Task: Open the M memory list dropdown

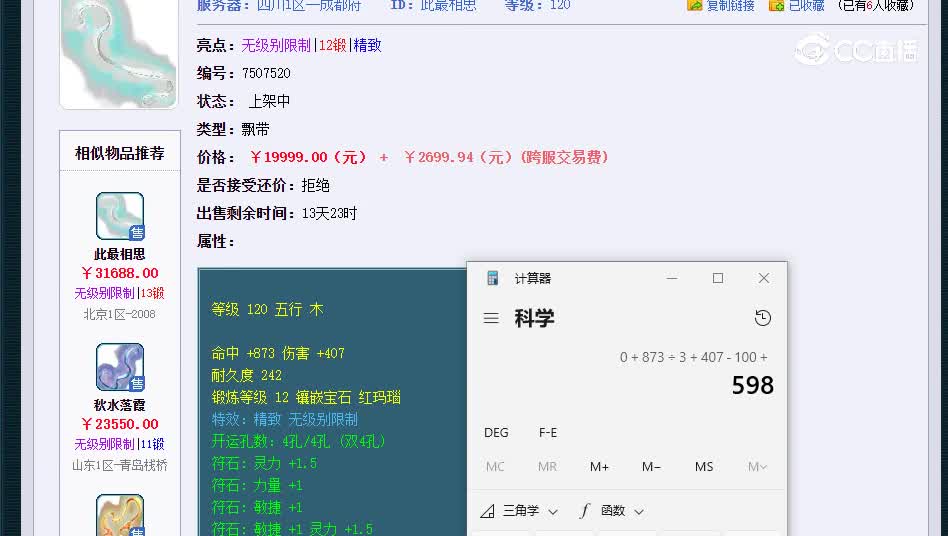Action: 757,467
